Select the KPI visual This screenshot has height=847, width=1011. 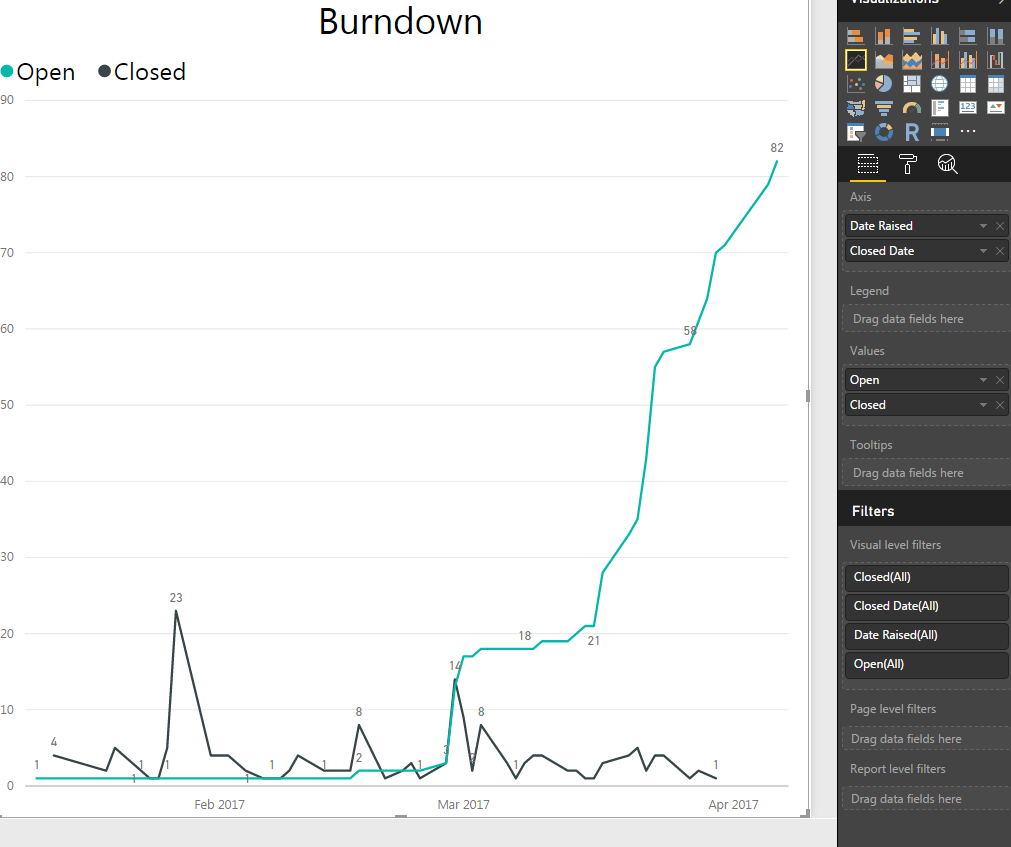[996, 108]
